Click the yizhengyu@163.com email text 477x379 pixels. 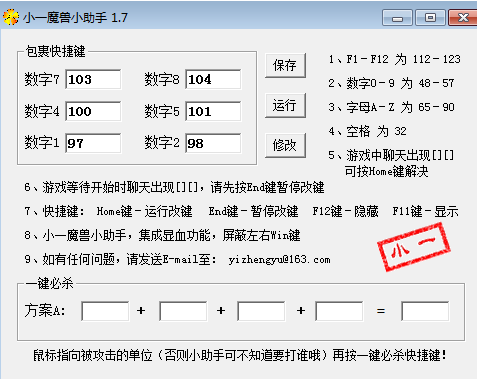[x=279, y=260]
